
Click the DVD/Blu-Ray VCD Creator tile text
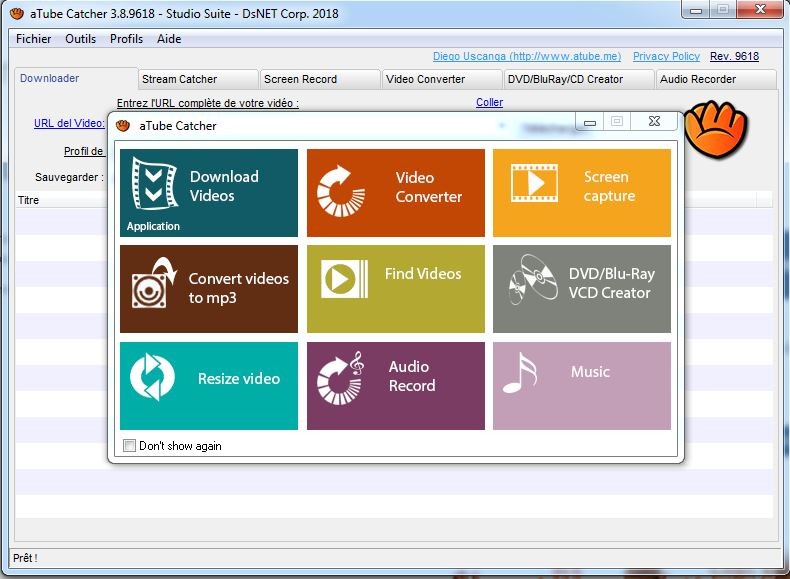click(612, 283)
